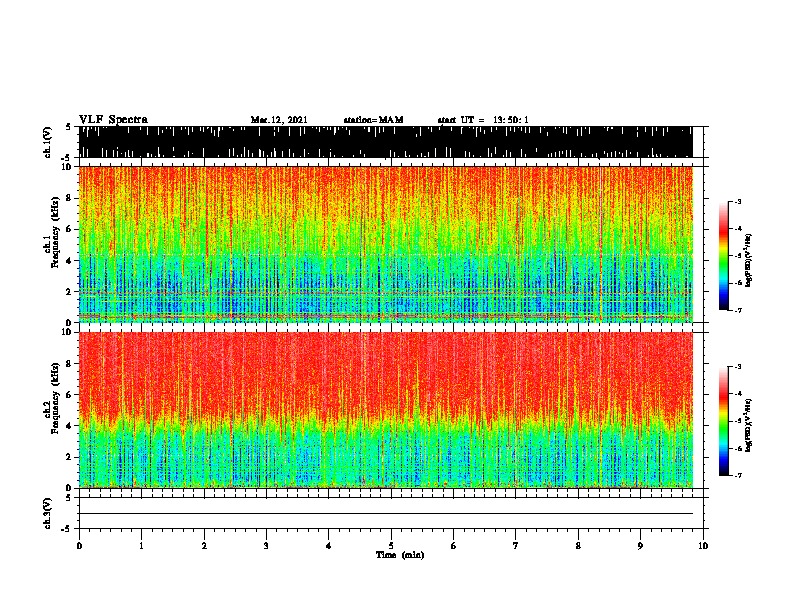Click the "-5" tick on ch.3(V) axis
Screen dimensions: 792x612
click(x=67, y=529)
